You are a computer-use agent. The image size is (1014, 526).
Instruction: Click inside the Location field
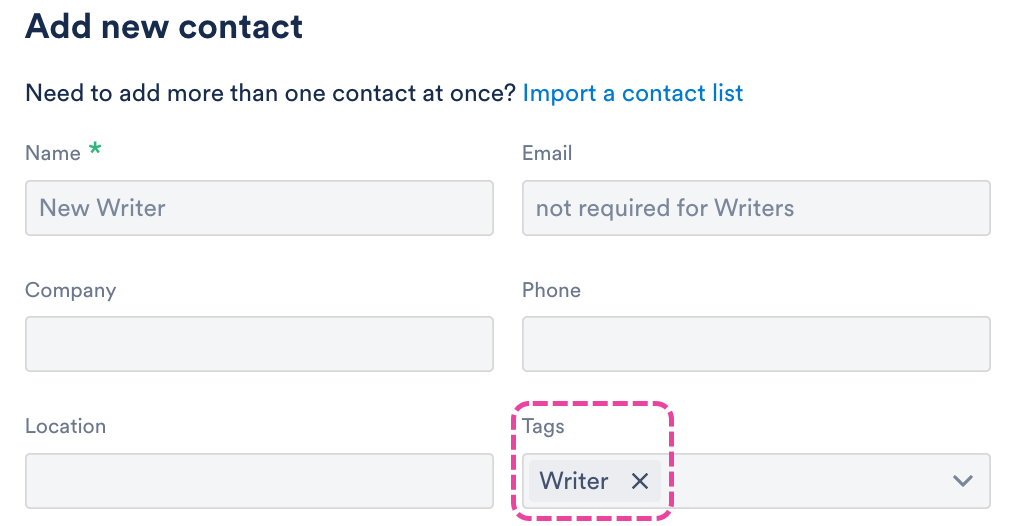pyautogui.click(x=259, y=481)
